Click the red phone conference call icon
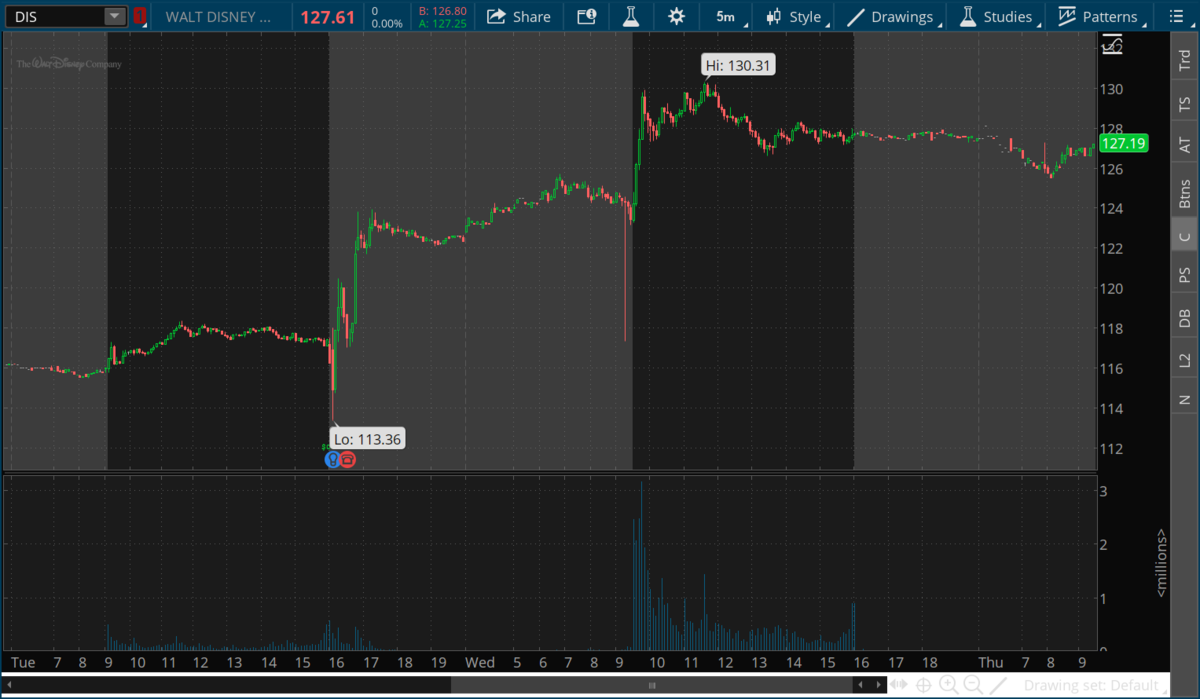 click(347, 460)
